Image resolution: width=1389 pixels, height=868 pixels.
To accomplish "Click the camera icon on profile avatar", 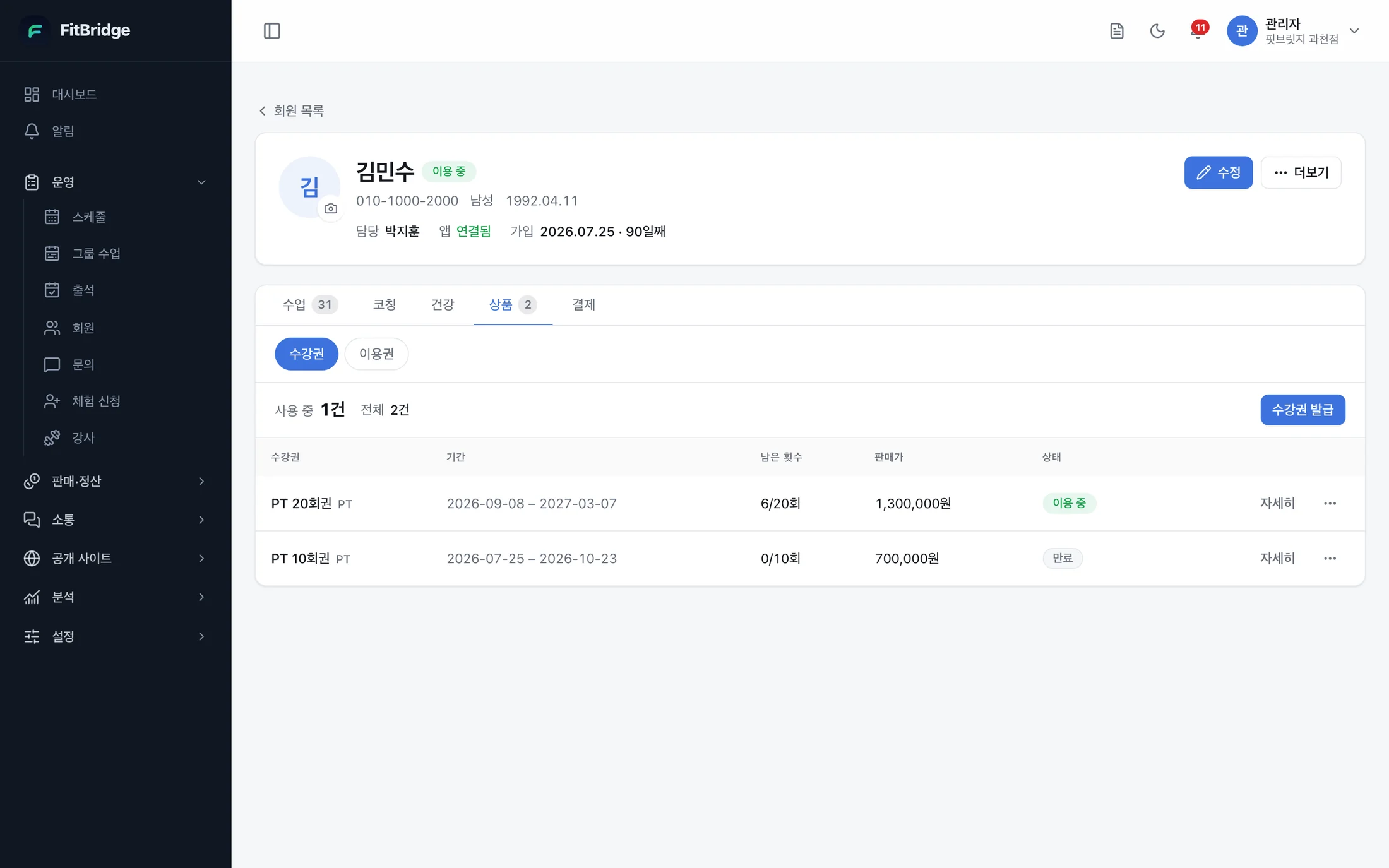I will pos(330,208).
